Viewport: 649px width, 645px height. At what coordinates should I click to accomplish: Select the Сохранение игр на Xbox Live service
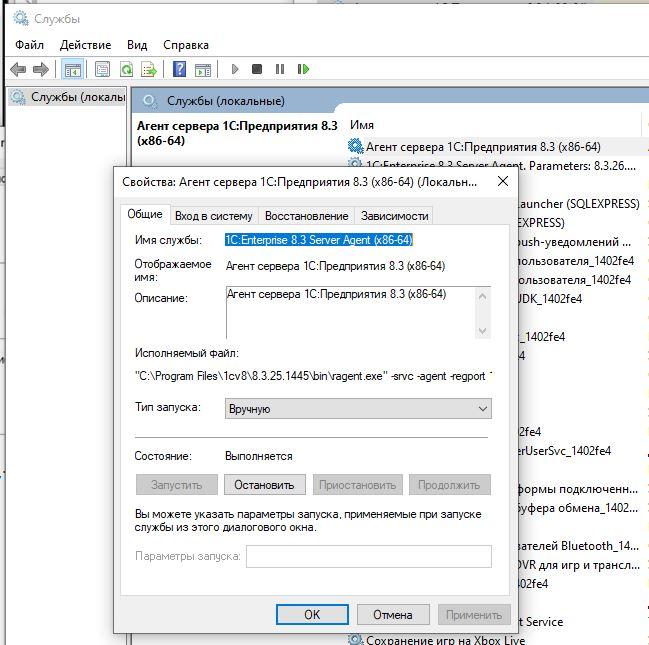pos(445,640)
